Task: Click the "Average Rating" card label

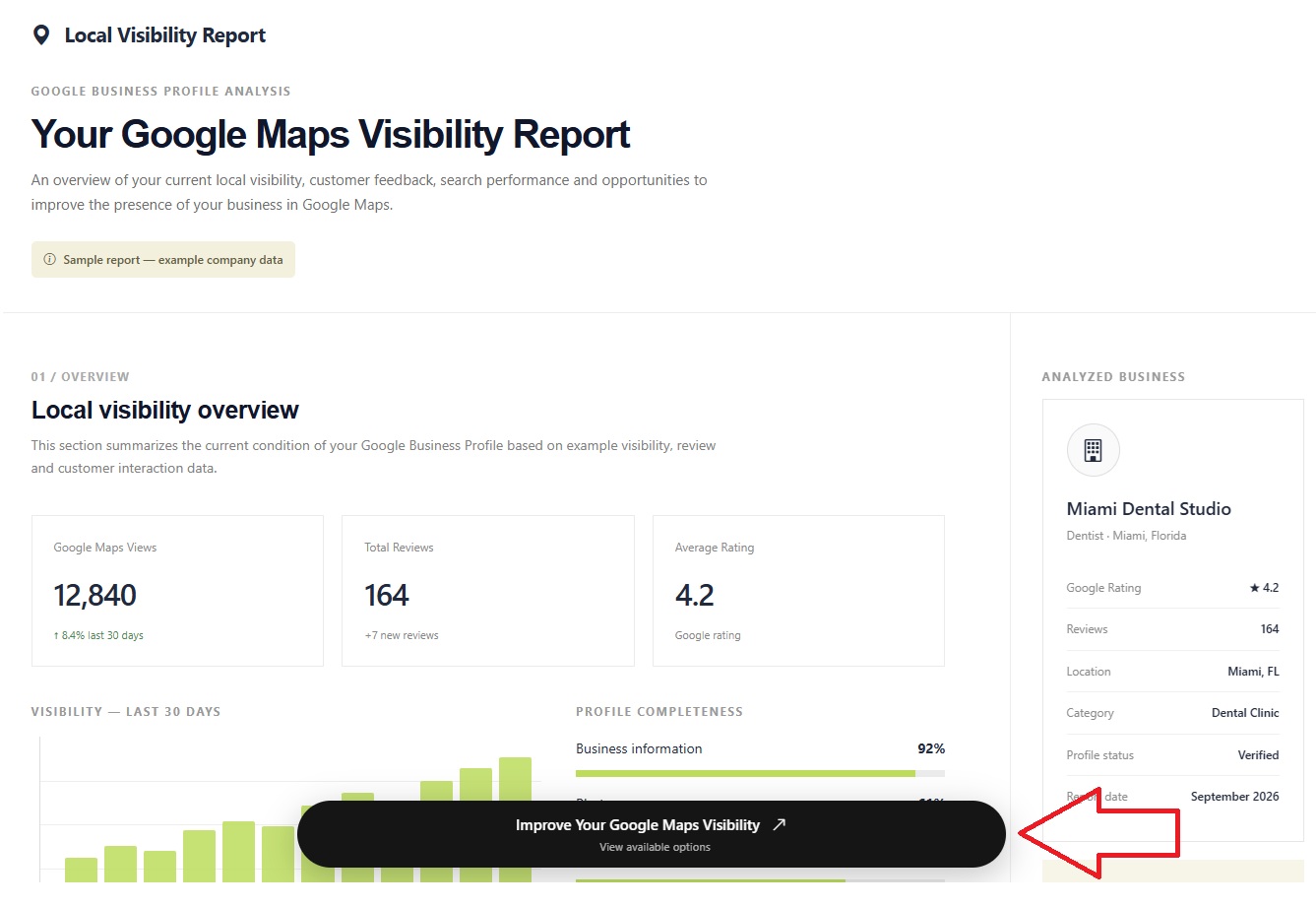Action: [x=715, y=548]
